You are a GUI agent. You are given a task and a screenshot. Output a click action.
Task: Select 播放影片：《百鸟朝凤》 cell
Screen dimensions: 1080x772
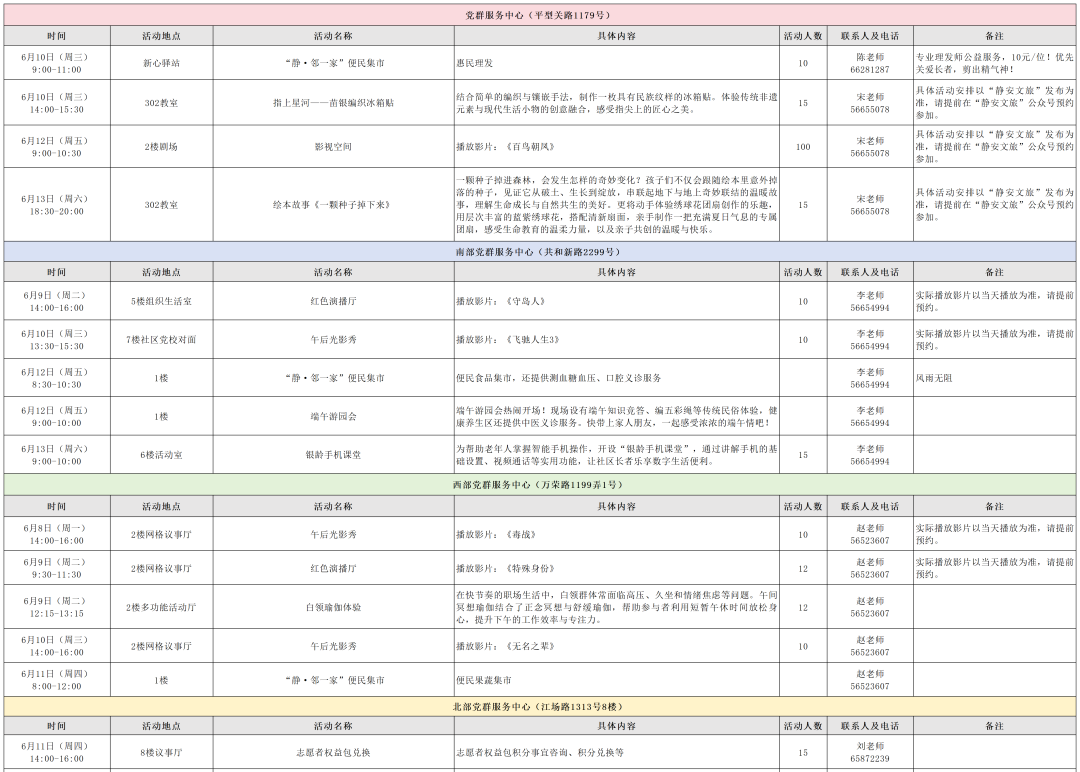(x=616, y=147)
